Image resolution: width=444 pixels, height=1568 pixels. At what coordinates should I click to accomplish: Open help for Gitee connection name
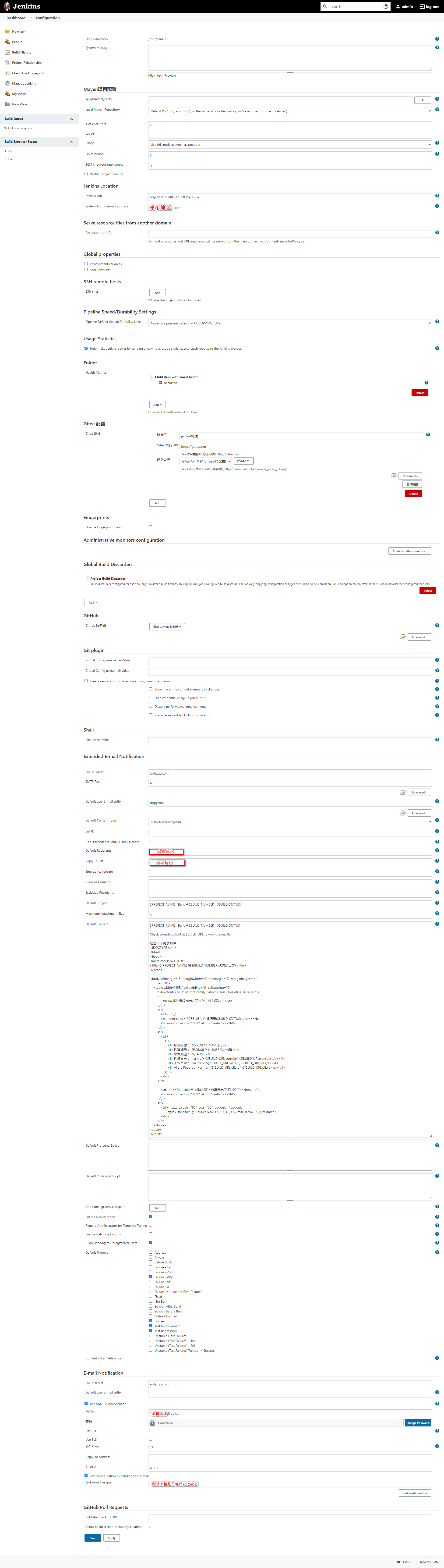[x=428, y=435]
